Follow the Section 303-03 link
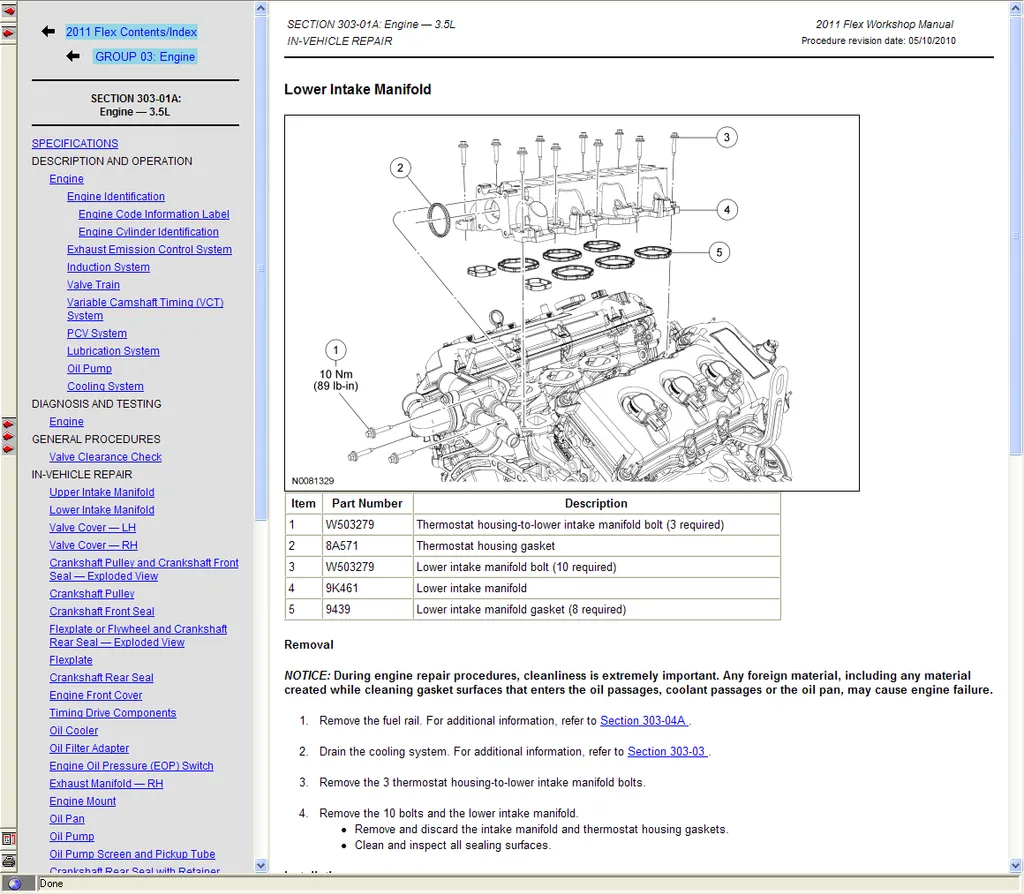The image size is (1024, 894). point(667,751)
